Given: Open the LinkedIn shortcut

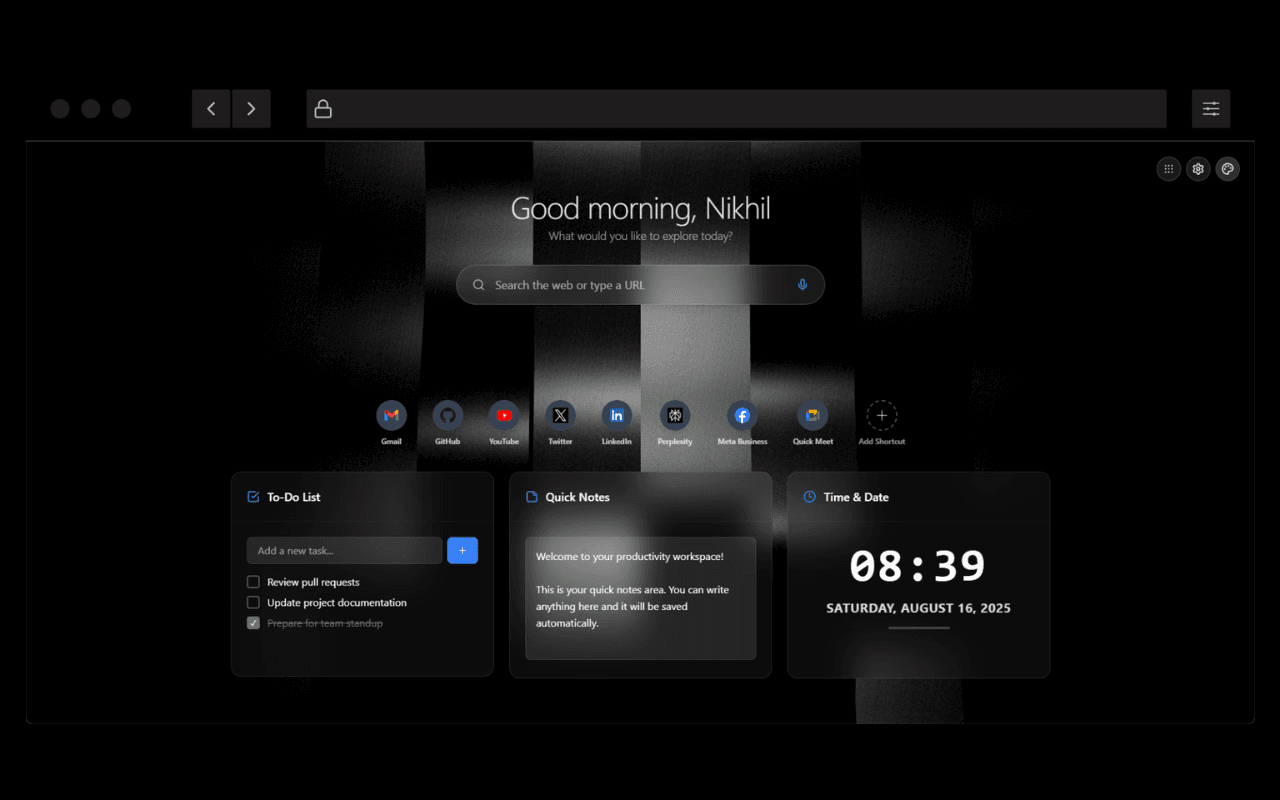Looking at the screenshot, I should click(x=617, y=417).
